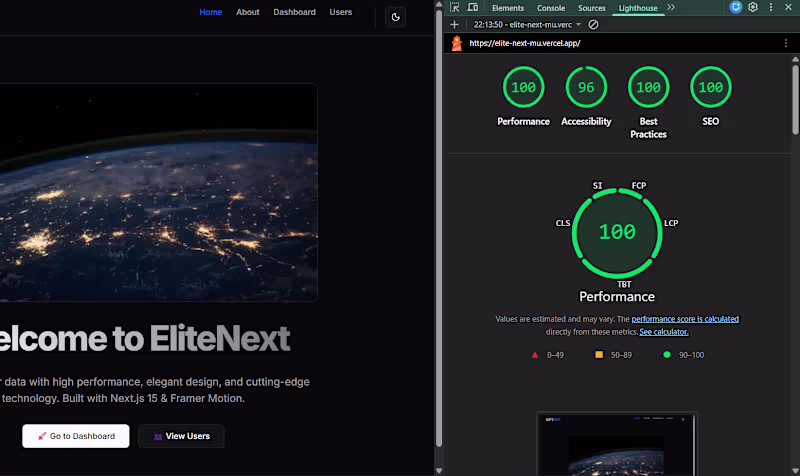Screen dimensions: 800x476
Task: Click the page screenshot thumbnail in report
Action: [617, 444]
